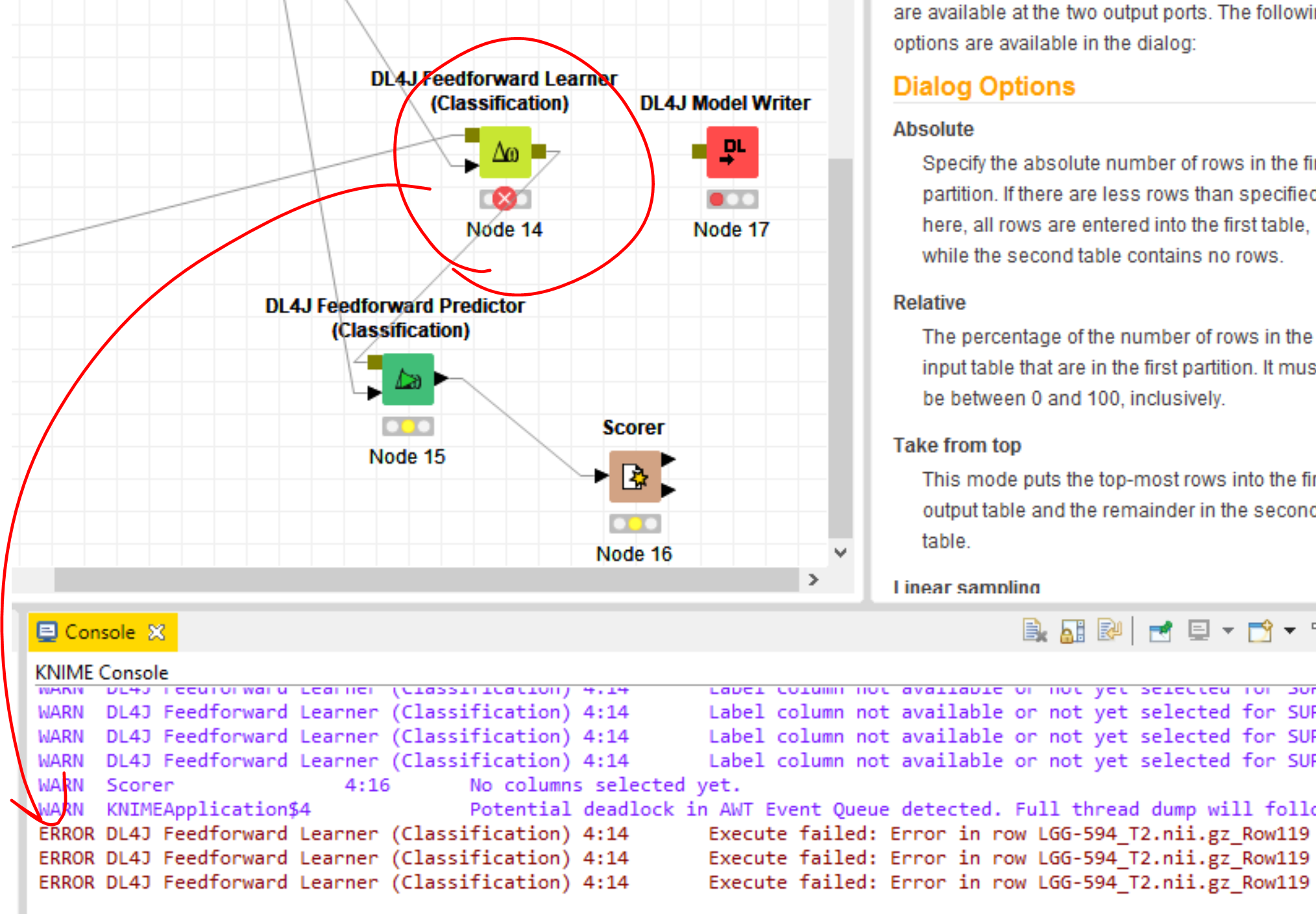Select the DL4J Model Writer node icon

(732, 152)
